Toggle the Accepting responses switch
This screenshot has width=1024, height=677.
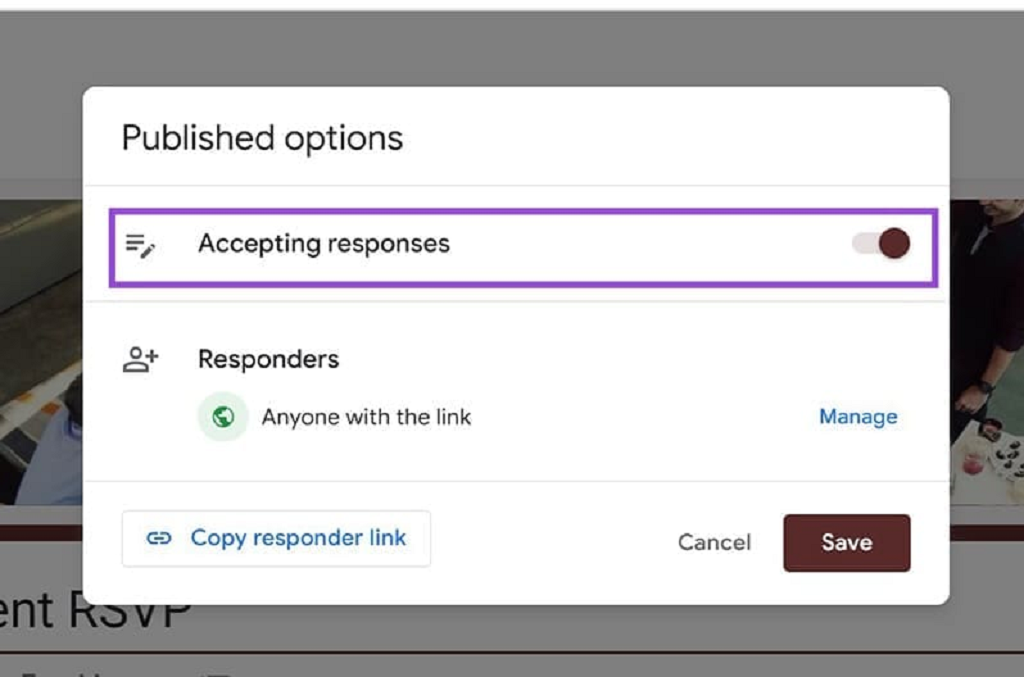(x=881, y=244)
